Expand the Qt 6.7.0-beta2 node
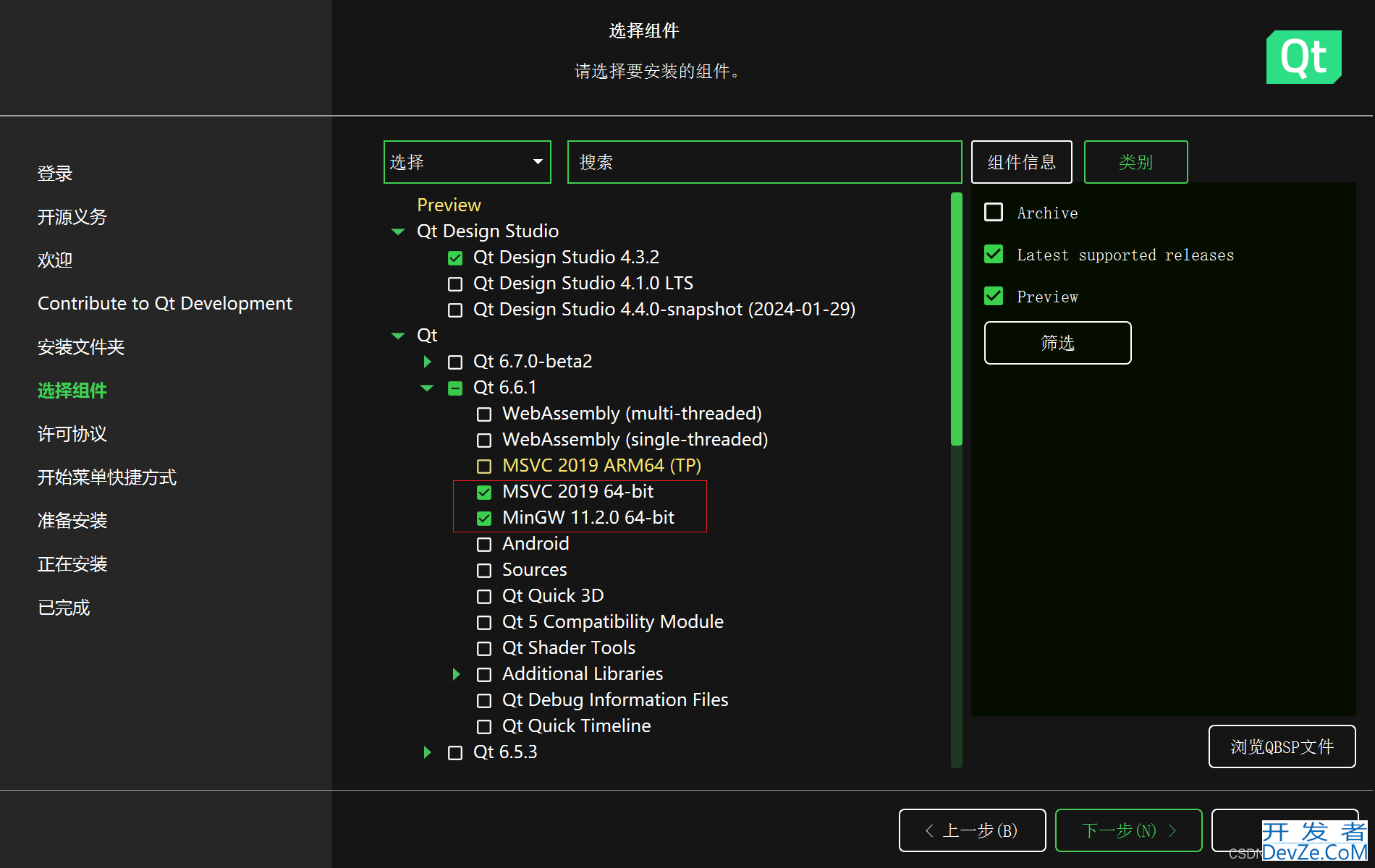The height and width of the screenshot is (868, 1375). pos(427,362)
